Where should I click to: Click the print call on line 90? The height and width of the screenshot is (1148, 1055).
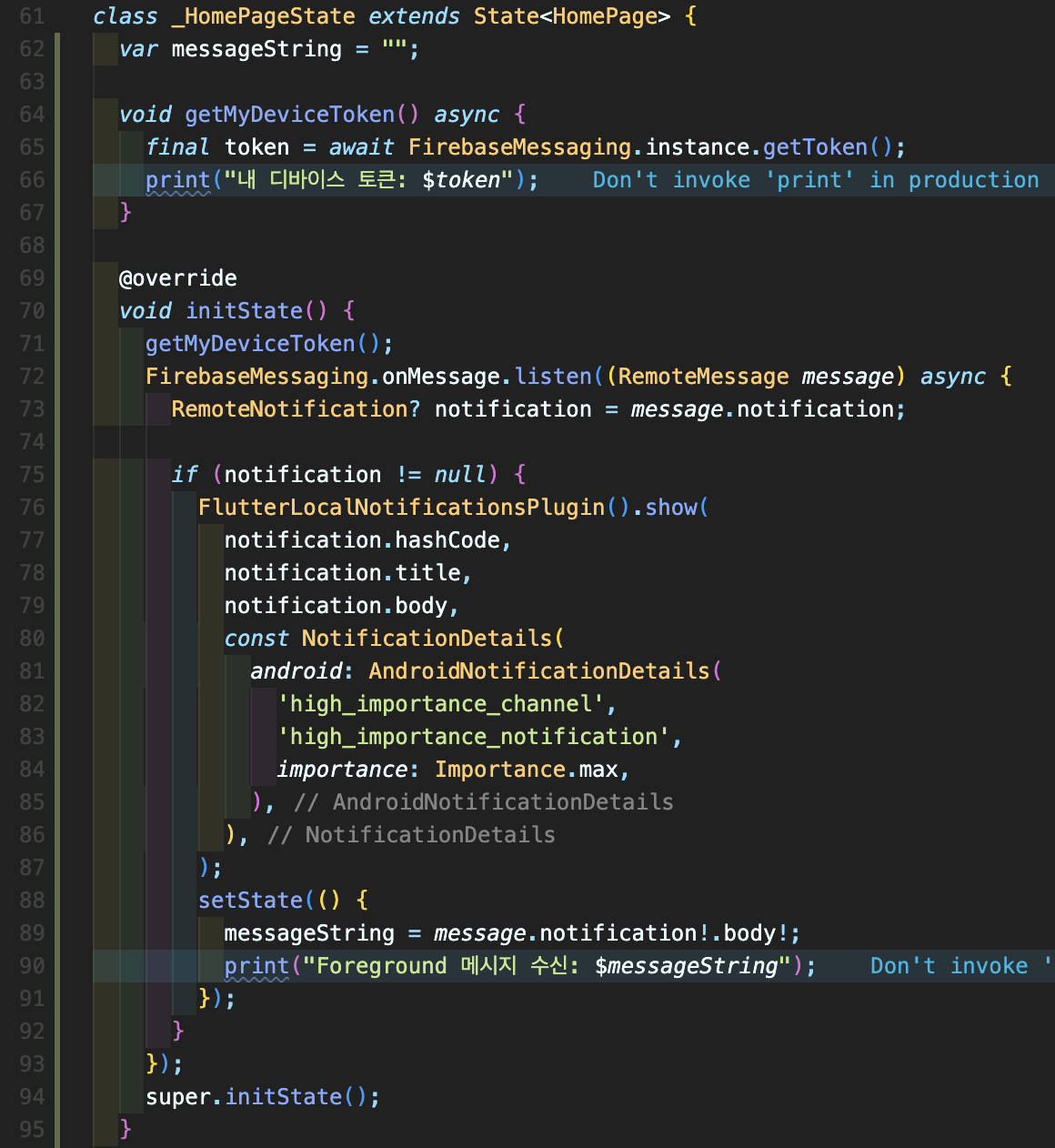click(x=256, y=966)
